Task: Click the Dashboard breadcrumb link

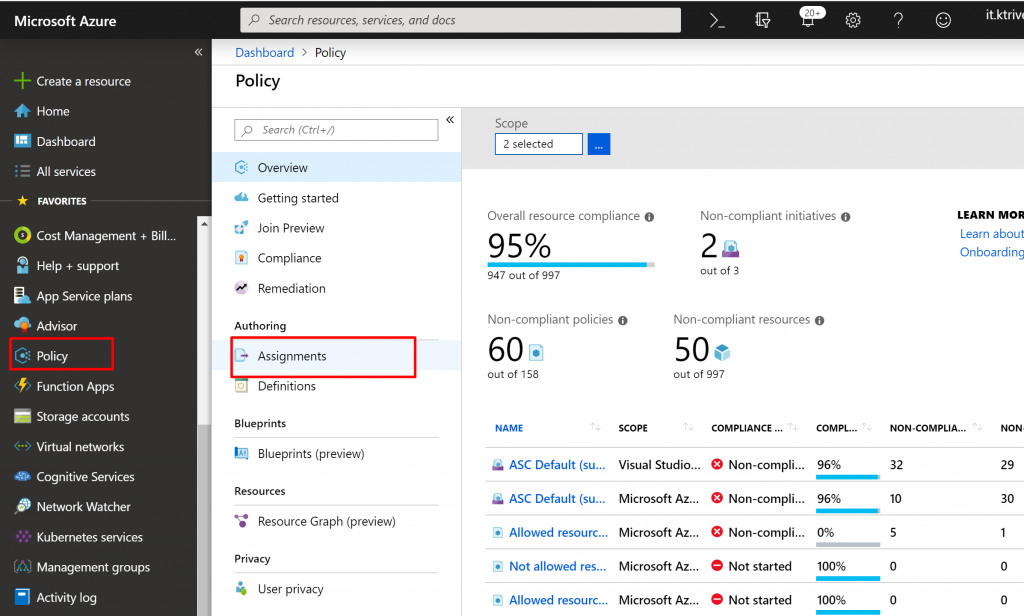Action: pos(264,53)
